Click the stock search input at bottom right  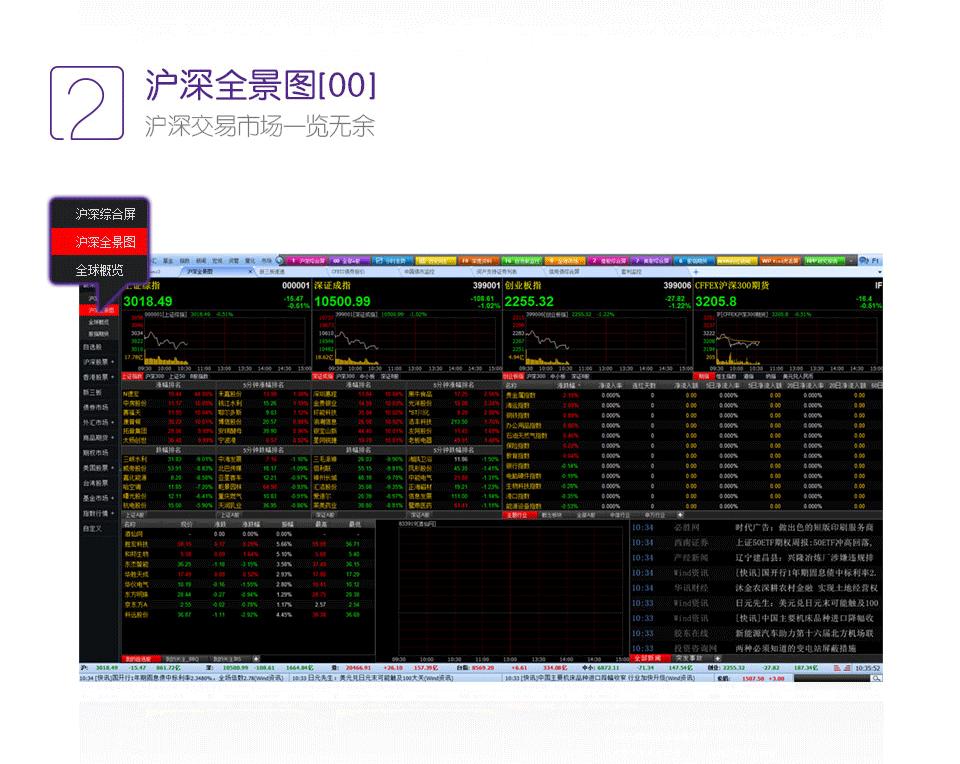click(832, 678)
